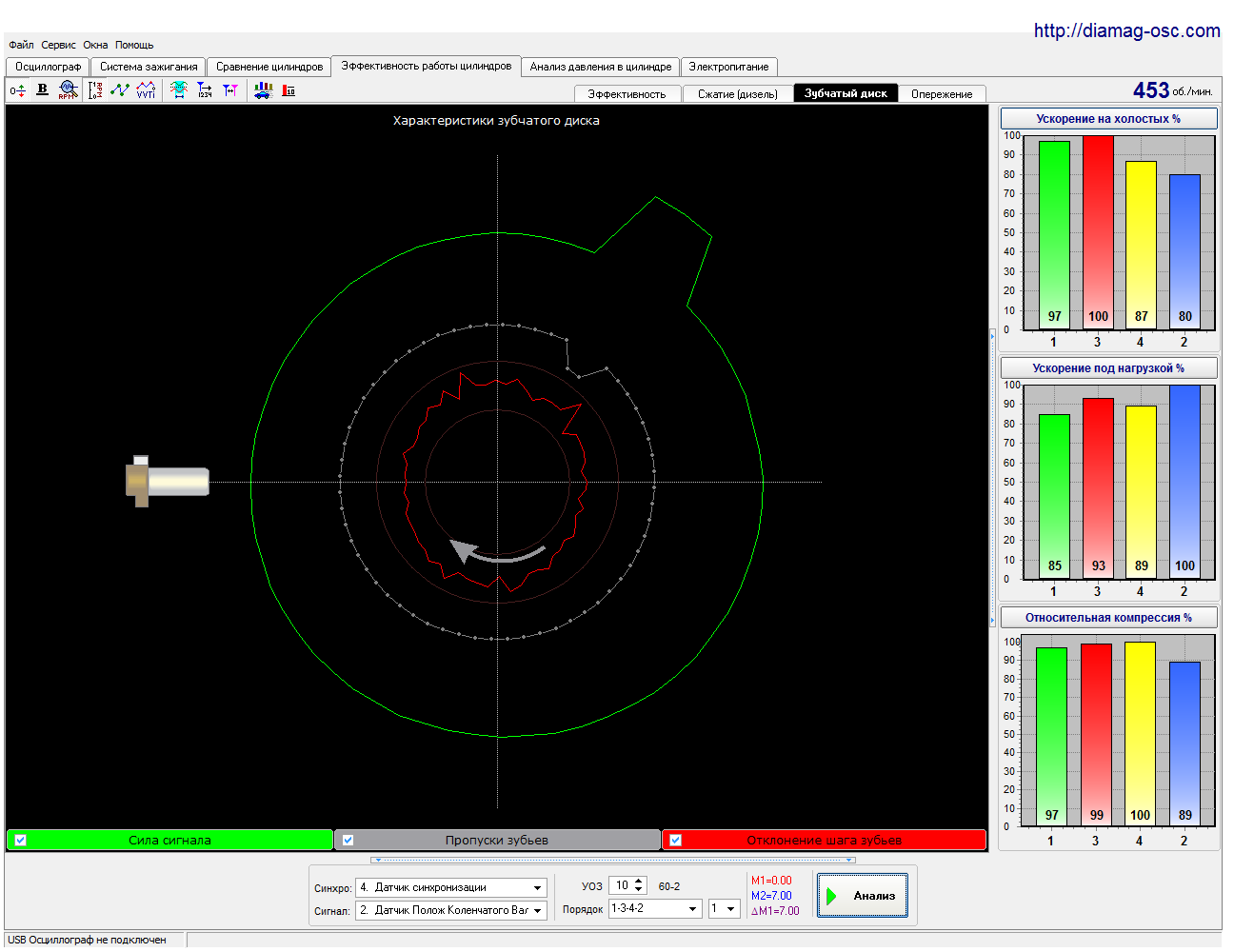Viewport: 1234px width, 952px height.
Task: Switch to Осциллограф tab
Action: pyautogui.click(x=48, y=67)
